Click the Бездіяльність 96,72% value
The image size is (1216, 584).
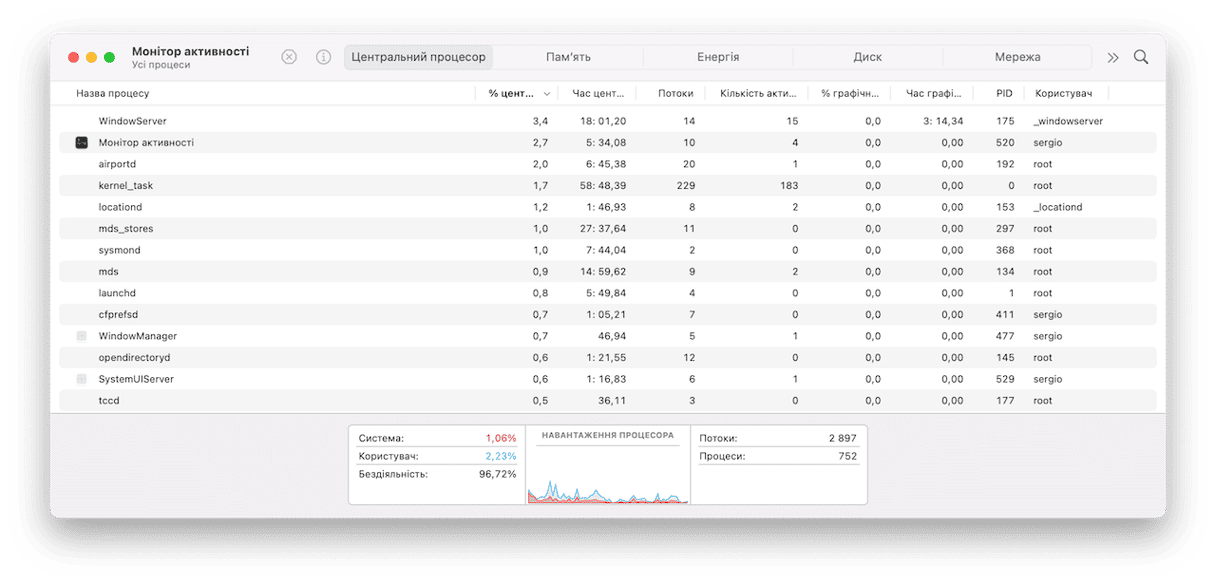point(498,474)
